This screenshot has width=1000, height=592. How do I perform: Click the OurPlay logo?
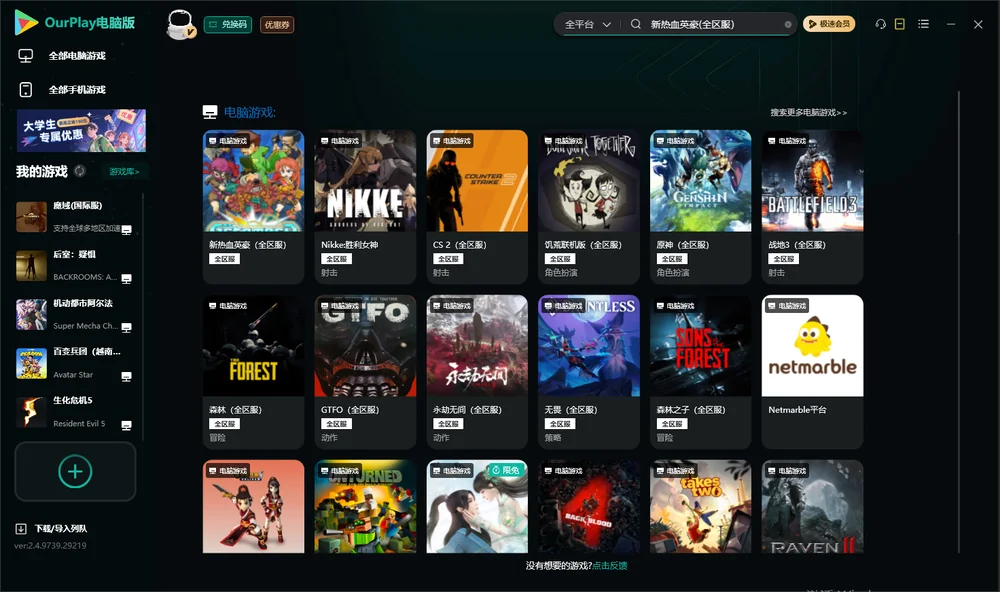coord(75,22)
